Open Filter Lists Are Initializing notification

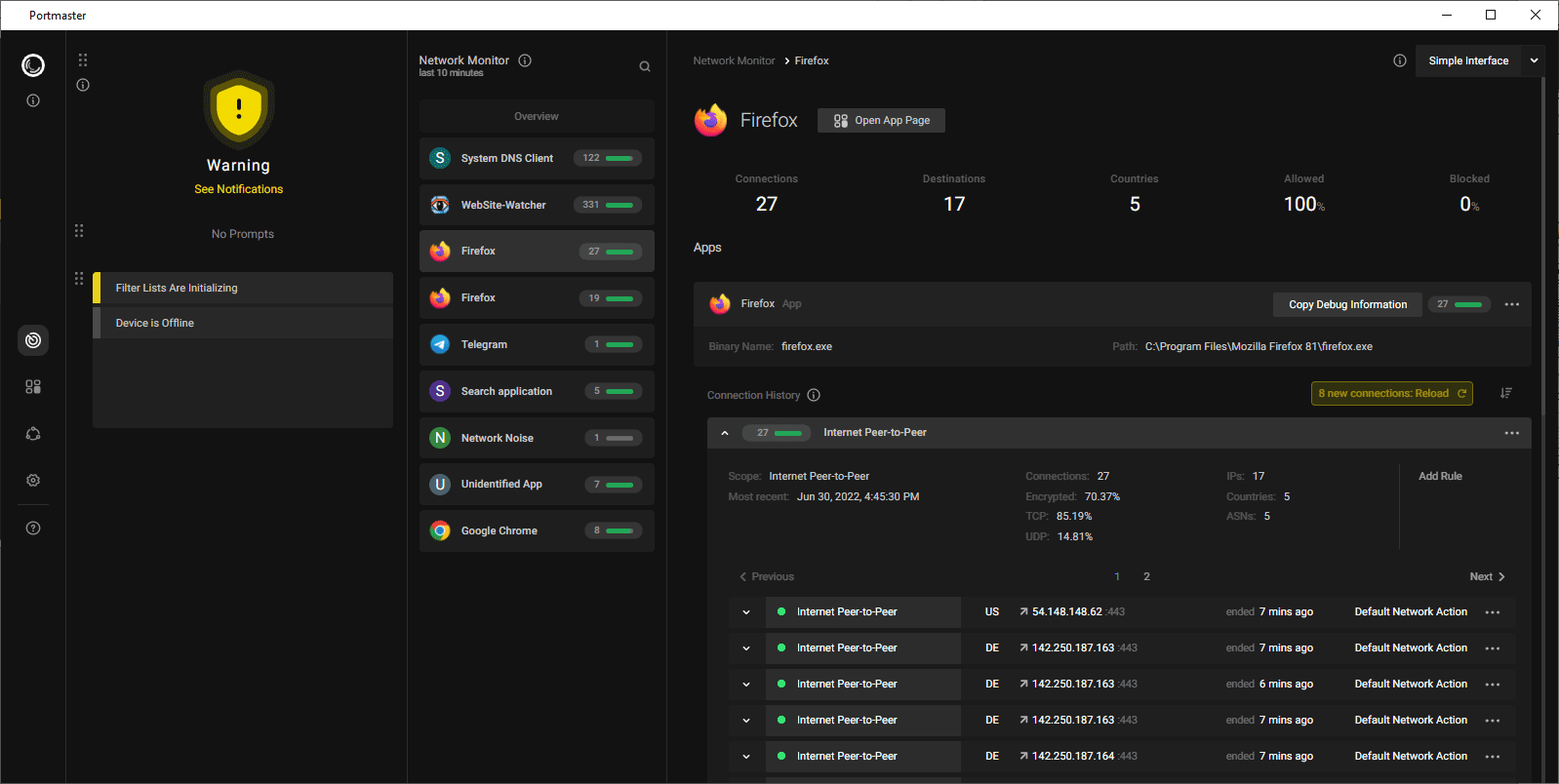[x=243, y=288]
